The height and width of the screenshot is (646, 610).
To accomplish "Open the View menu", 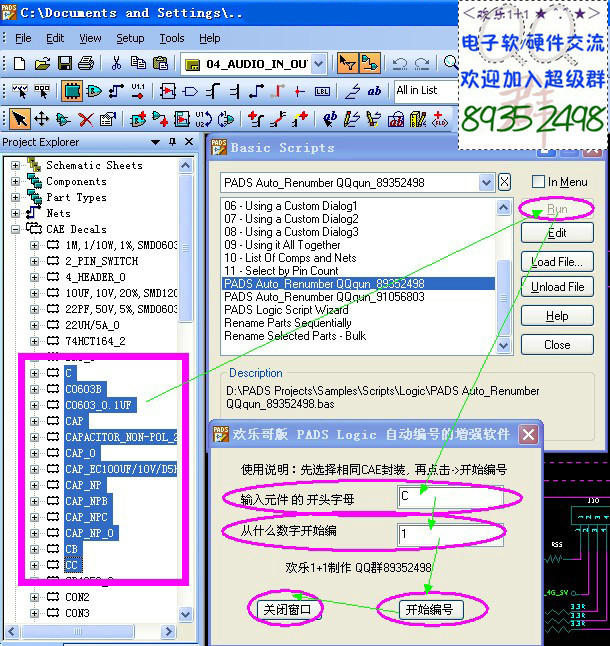I will click(x=90, y=38).
